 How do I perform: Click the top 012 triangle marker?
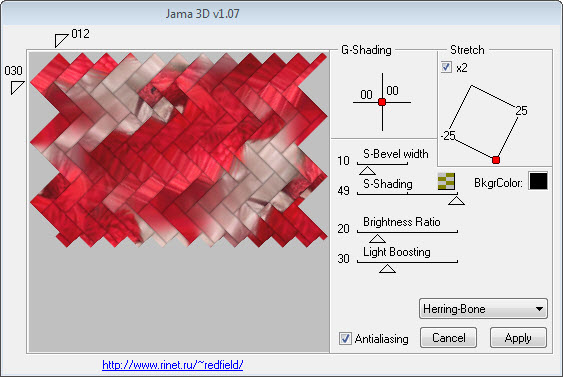(x=60, y=39)
